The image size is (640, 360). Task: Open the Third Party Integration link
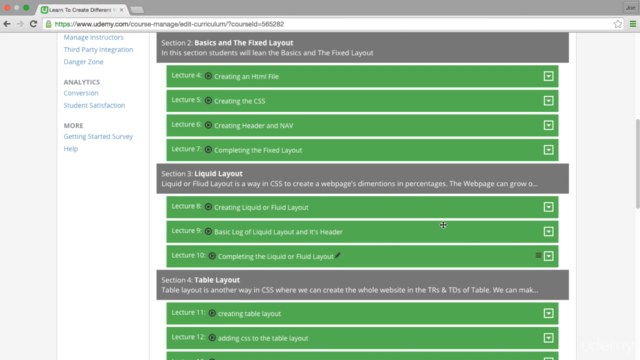tap(98, 49)
